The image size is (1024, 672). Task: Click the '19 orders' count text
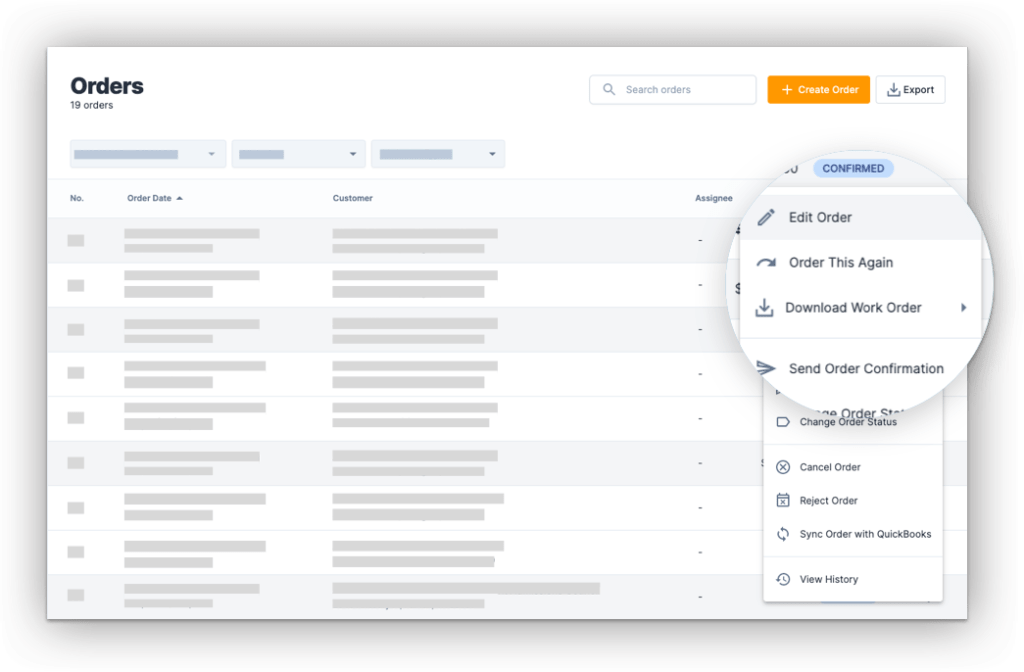[91, 105]
